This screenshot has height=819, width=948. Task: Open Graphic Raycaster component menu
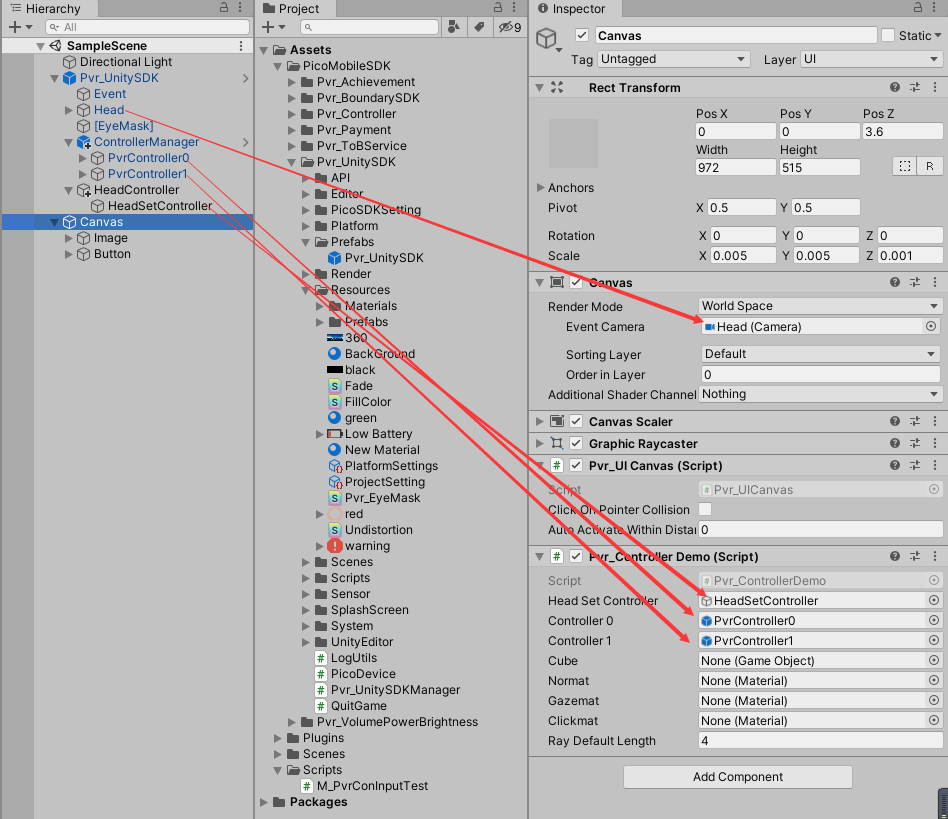[x=935, y=443]
